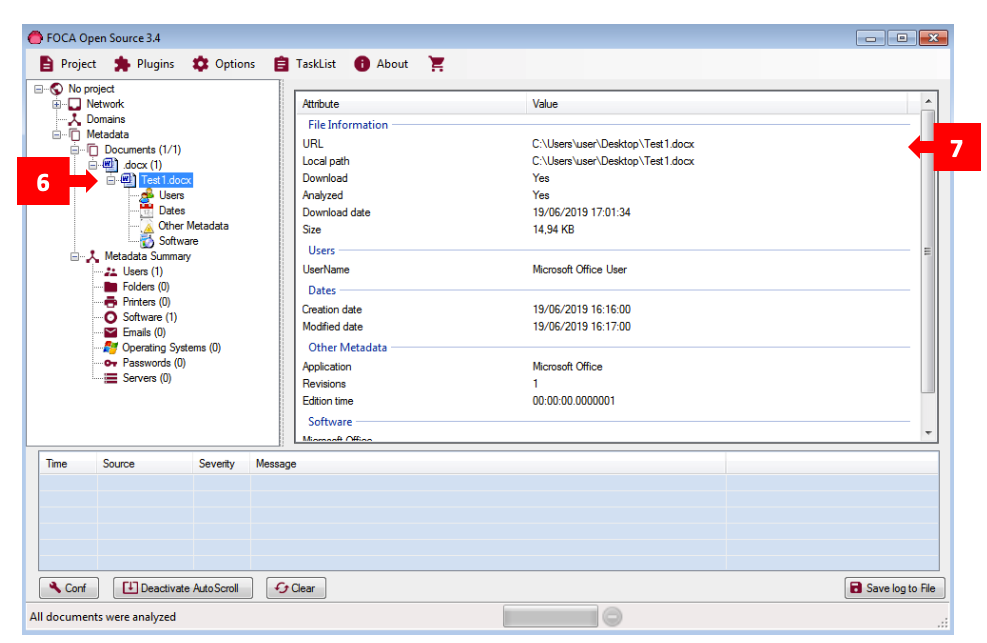Image resolution: width=987 pixels, height=643 pixels.
Task: Click the UserName row value Microsoft Office User
Action: click(580, 269)
